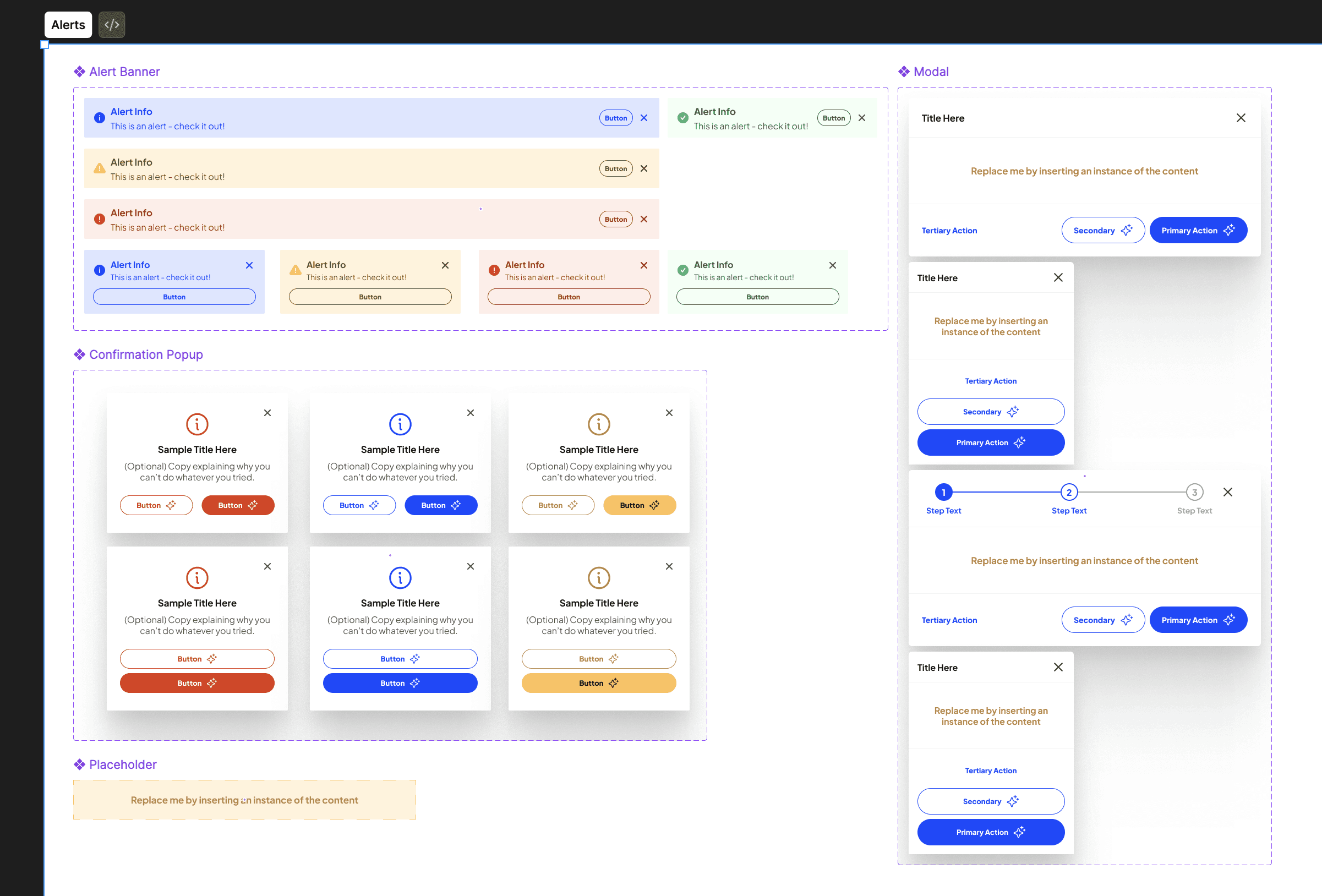Click the Modal section diamond icon
Screen dimensions: 1322x896
tap(903, 72)
